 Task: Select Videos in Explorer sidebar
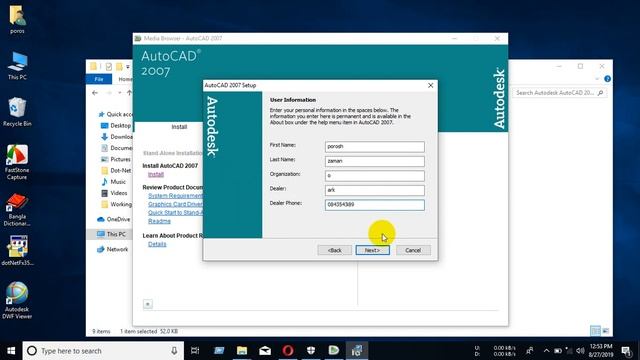coord(114,193)
